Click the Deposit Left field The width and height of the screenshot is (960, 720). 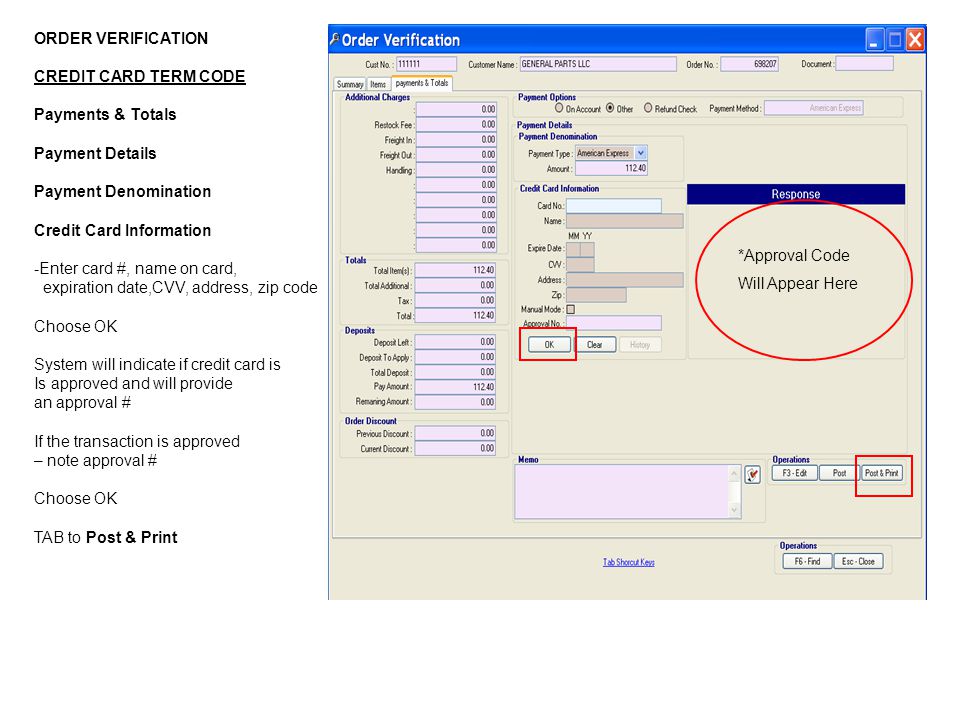coord(456,342)
